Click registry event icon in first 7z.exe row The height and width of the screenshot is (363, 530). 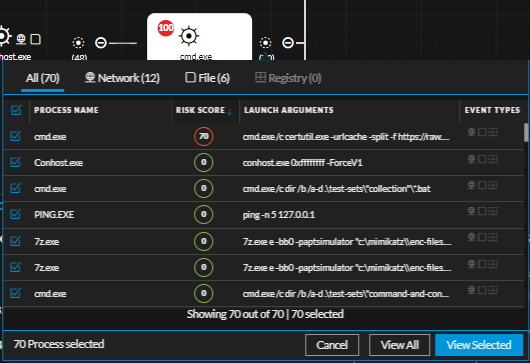coord(493,237)
